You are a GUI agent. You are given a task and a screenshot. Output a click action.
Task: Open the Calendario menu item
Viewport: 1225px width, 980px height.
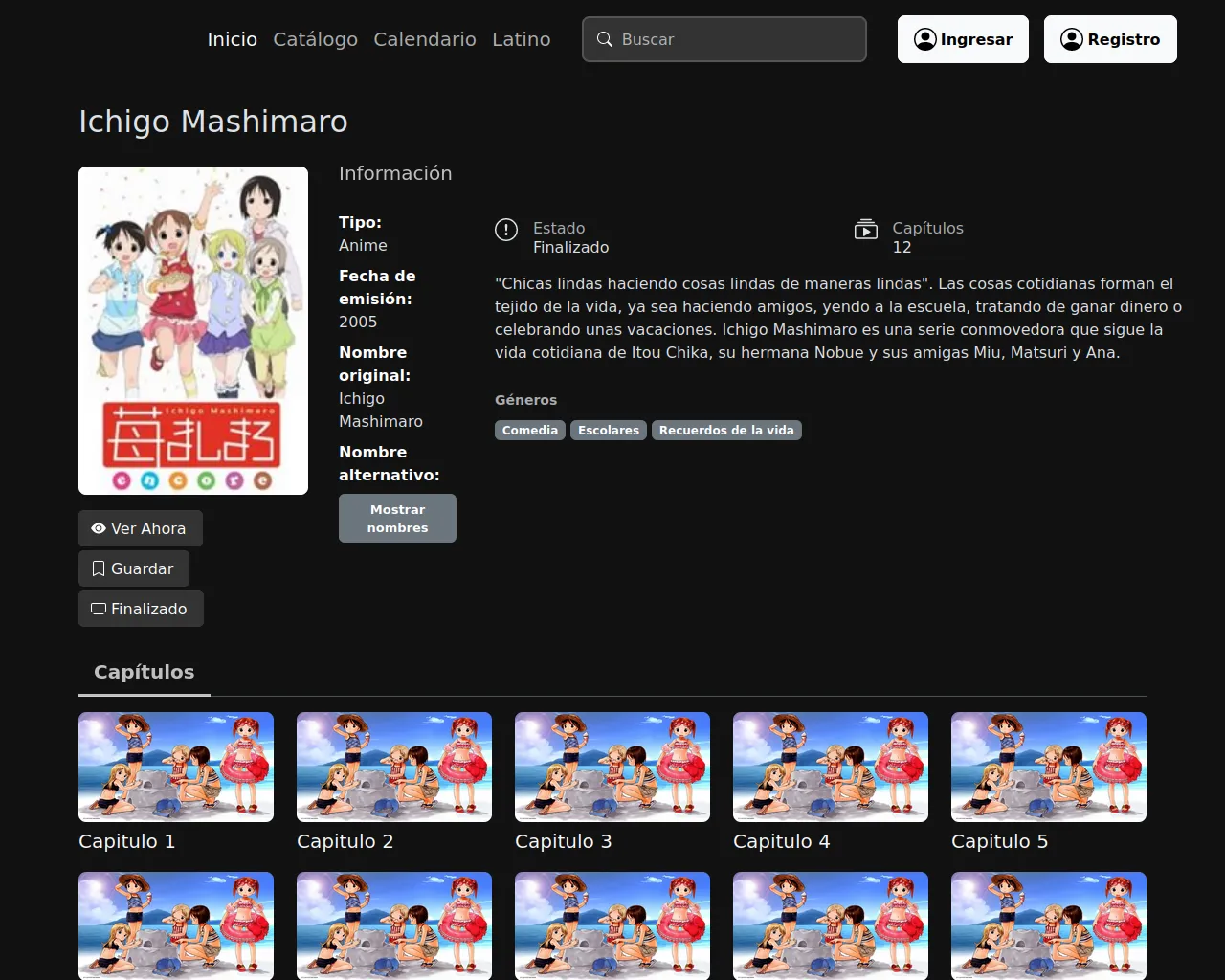[425, 39]
